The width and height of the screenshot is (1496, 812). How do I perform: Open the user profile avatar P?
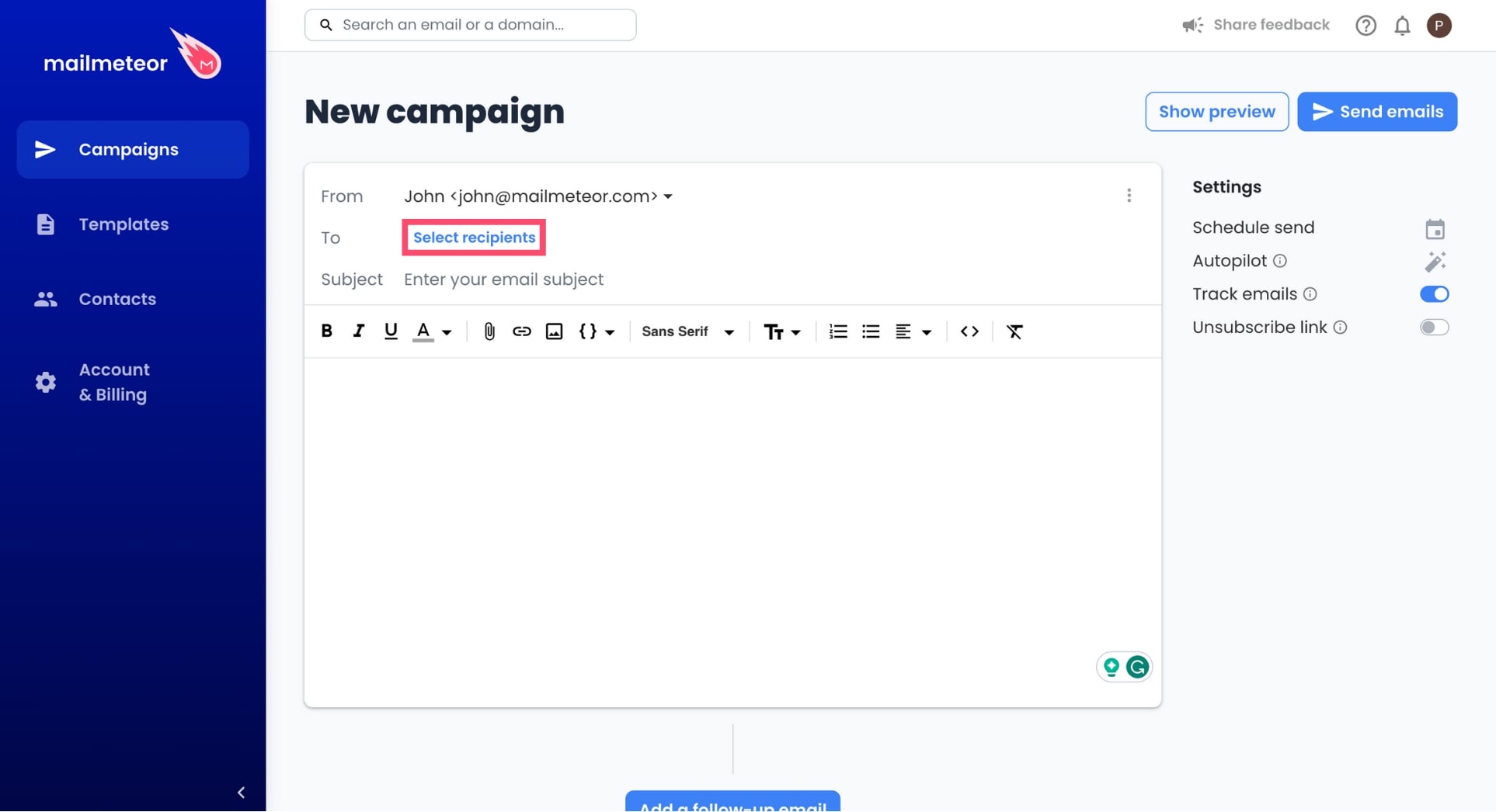(x=1439, y=26)
